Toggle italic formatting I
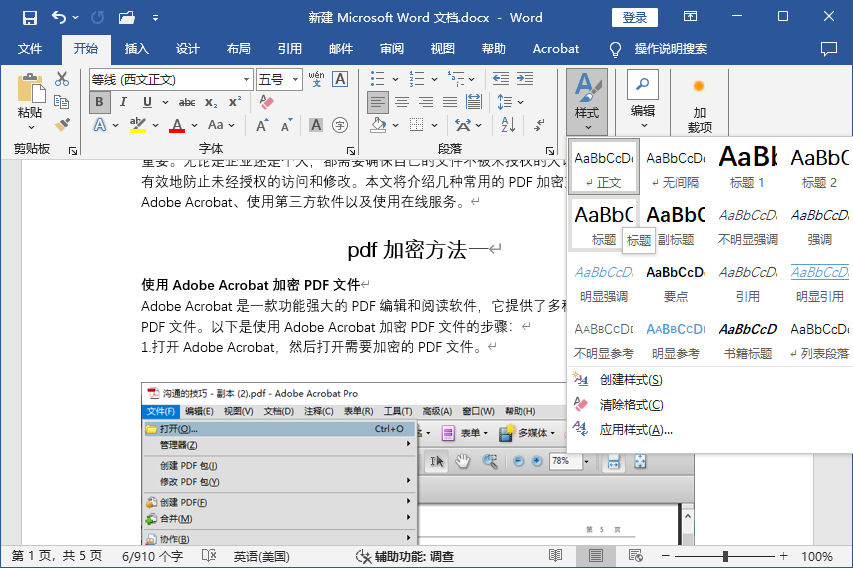Screen dimensions: 853x568 pos(123,102)
